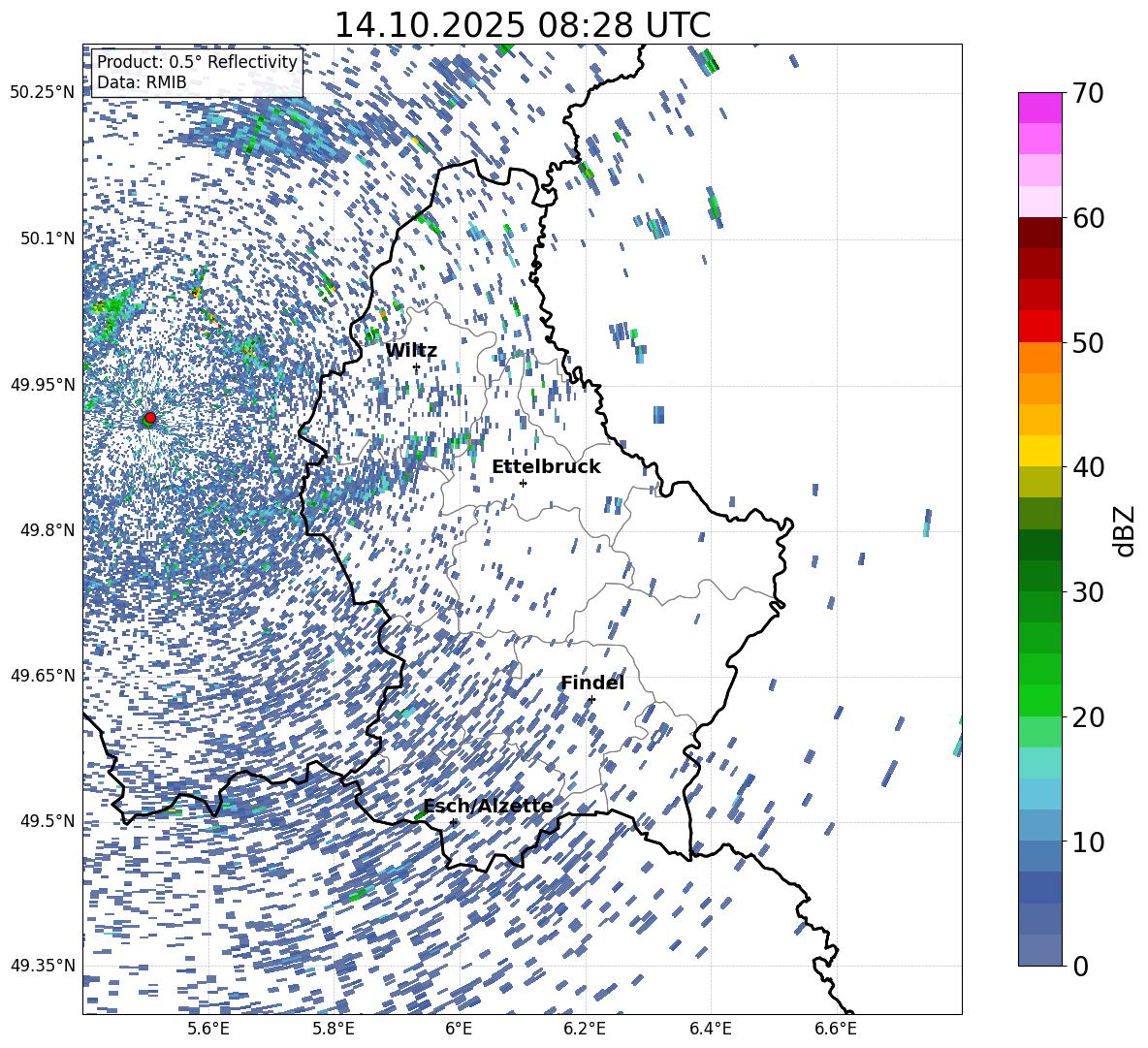Click the colorbar tick label 50
This screenshot has width=1148, height=1048.
tap(1088, 343)
